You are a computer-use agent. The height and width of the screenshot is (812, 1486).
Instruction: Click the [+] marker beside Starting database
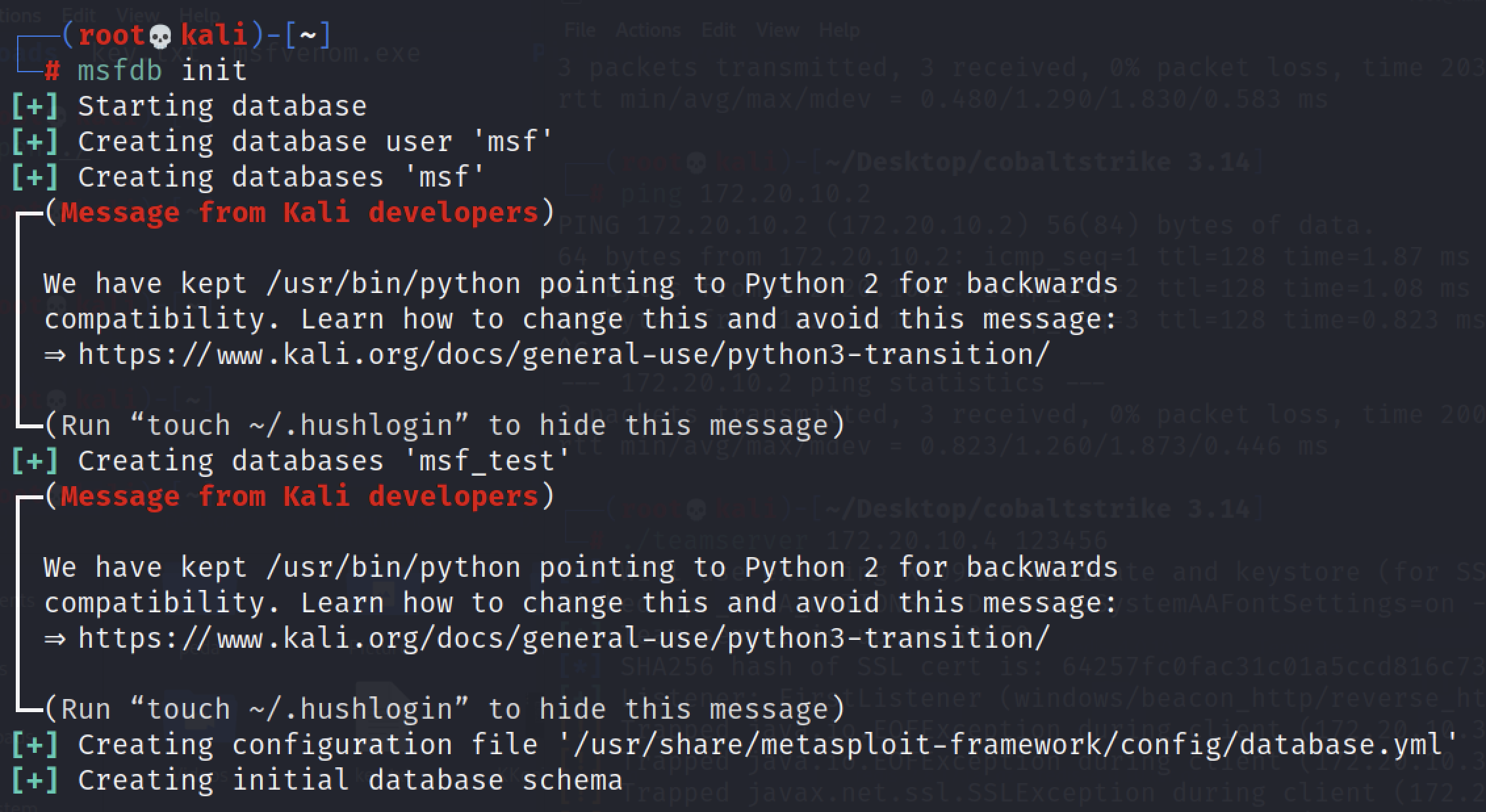point(35,106)
